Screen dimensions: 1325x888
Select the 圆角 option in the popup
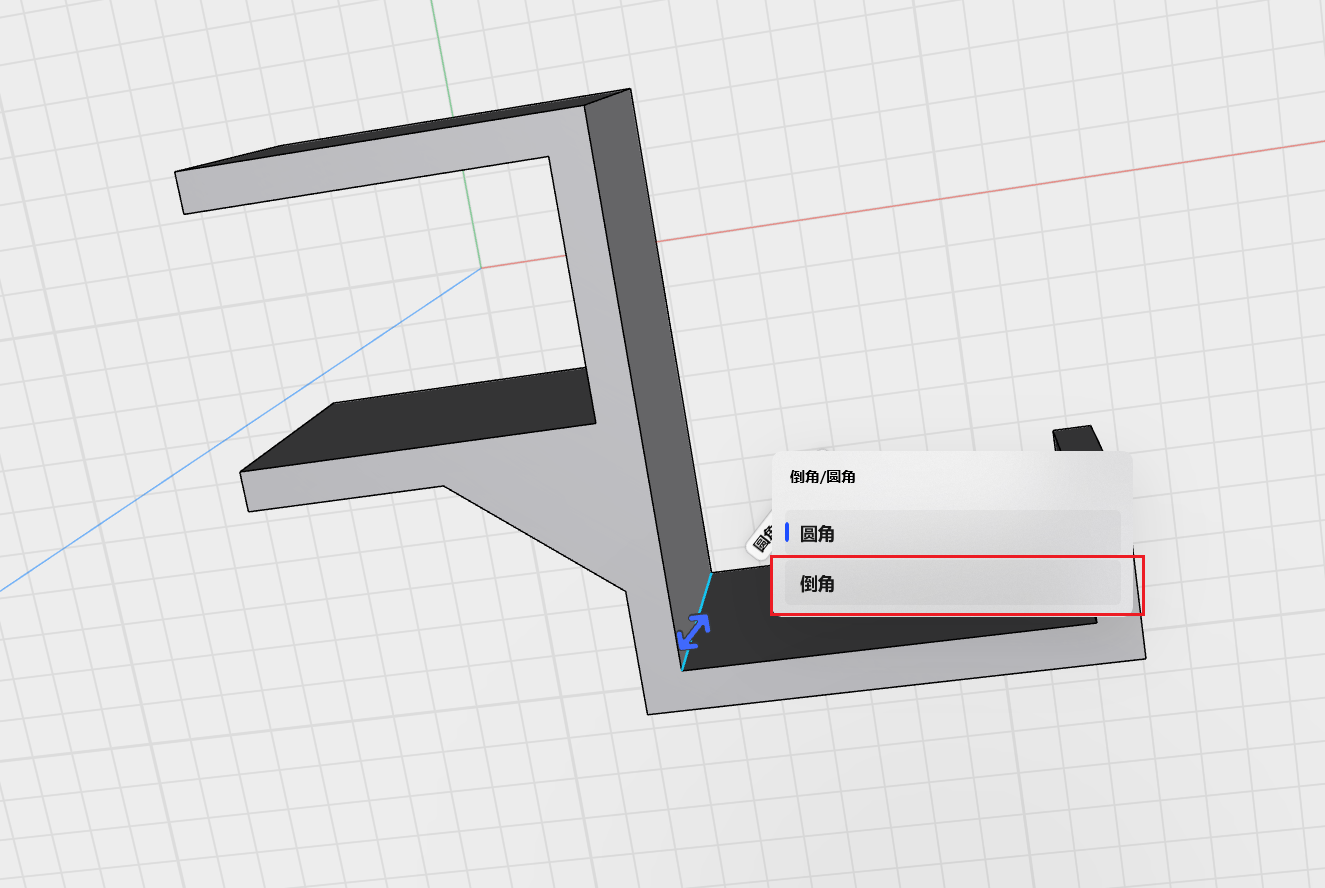pos(951,533)
